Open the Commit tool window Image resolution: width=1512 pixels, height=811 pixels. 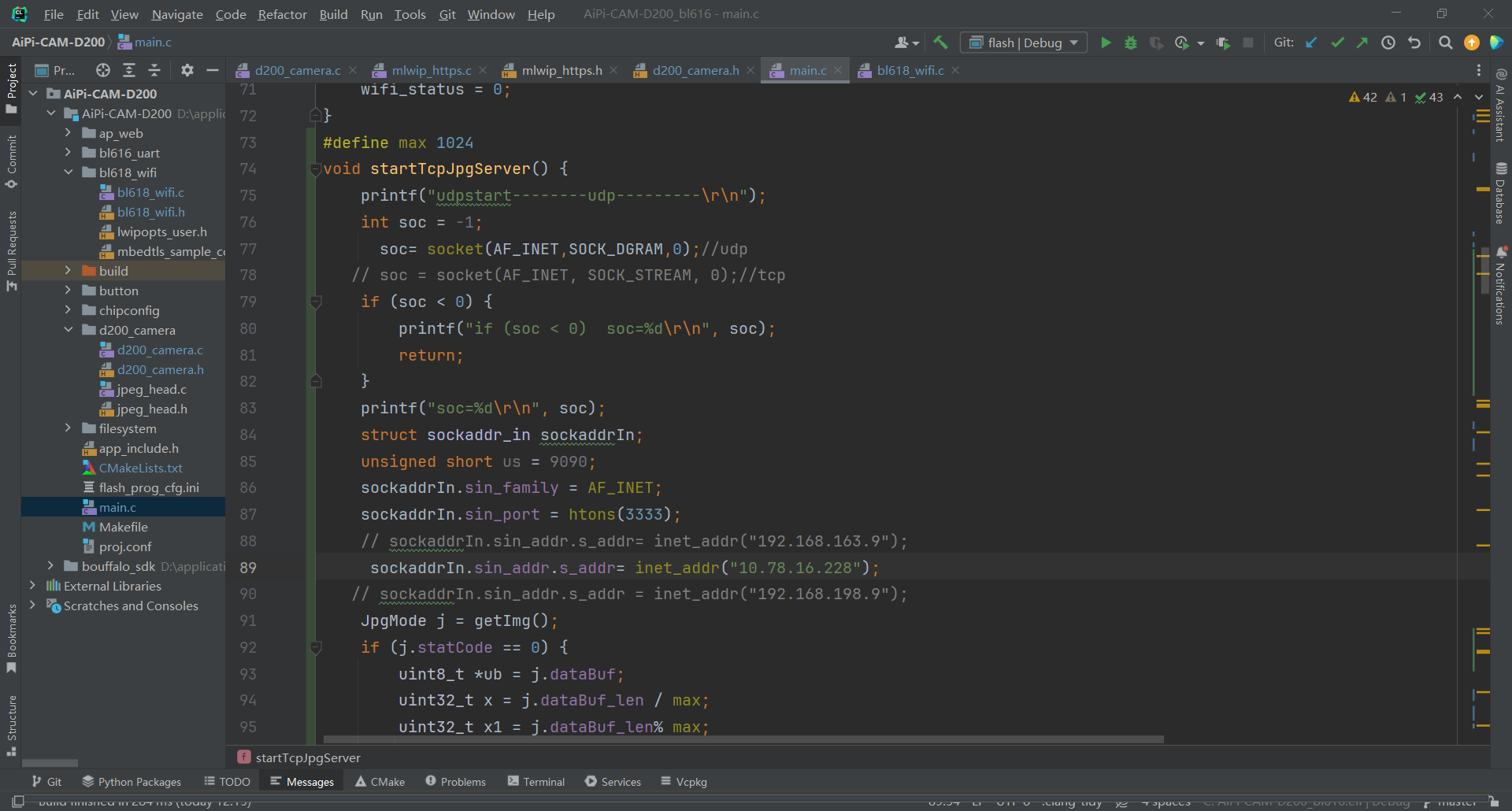(x=11, y=161)
